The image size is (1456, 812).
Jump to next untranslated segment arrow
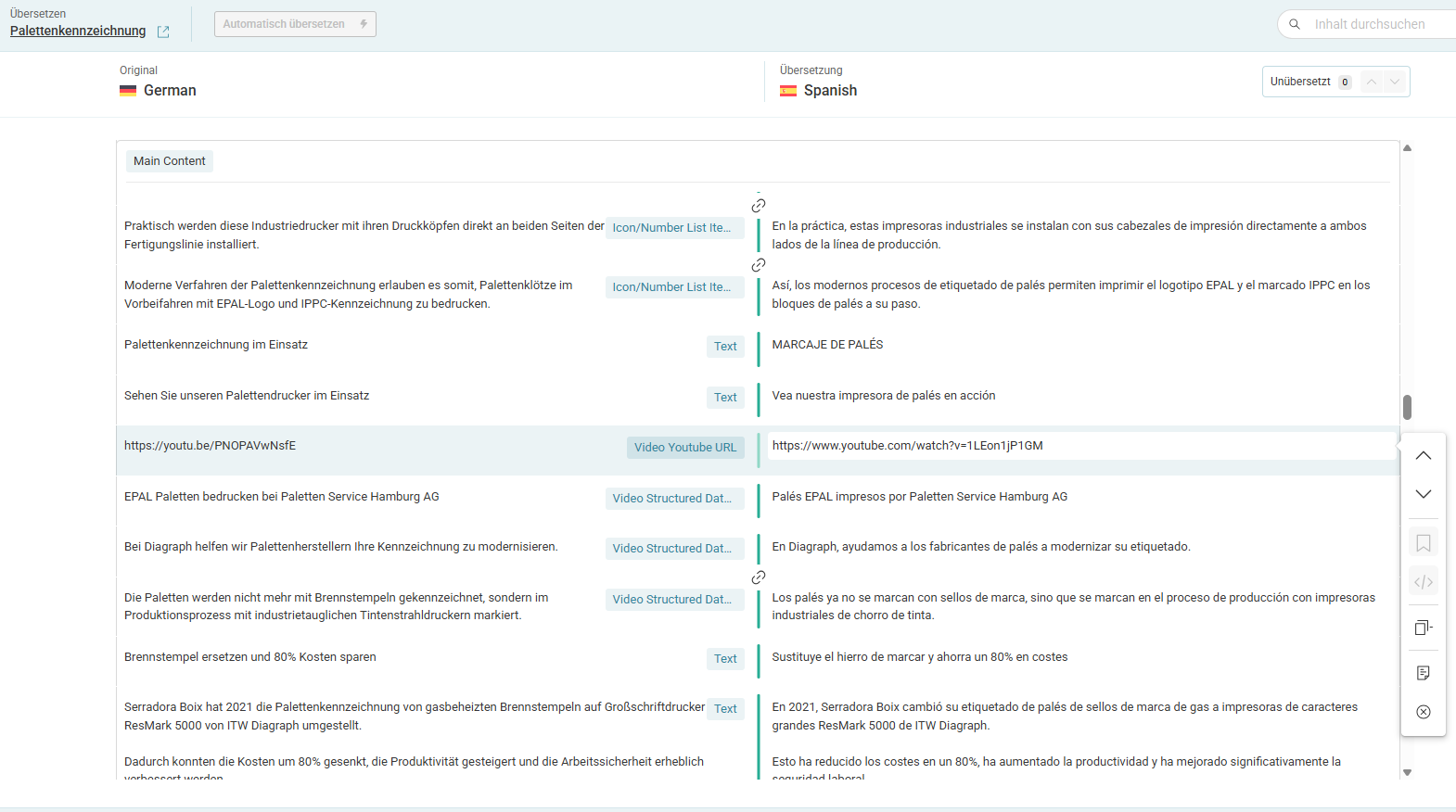[x=1395, y=82]
